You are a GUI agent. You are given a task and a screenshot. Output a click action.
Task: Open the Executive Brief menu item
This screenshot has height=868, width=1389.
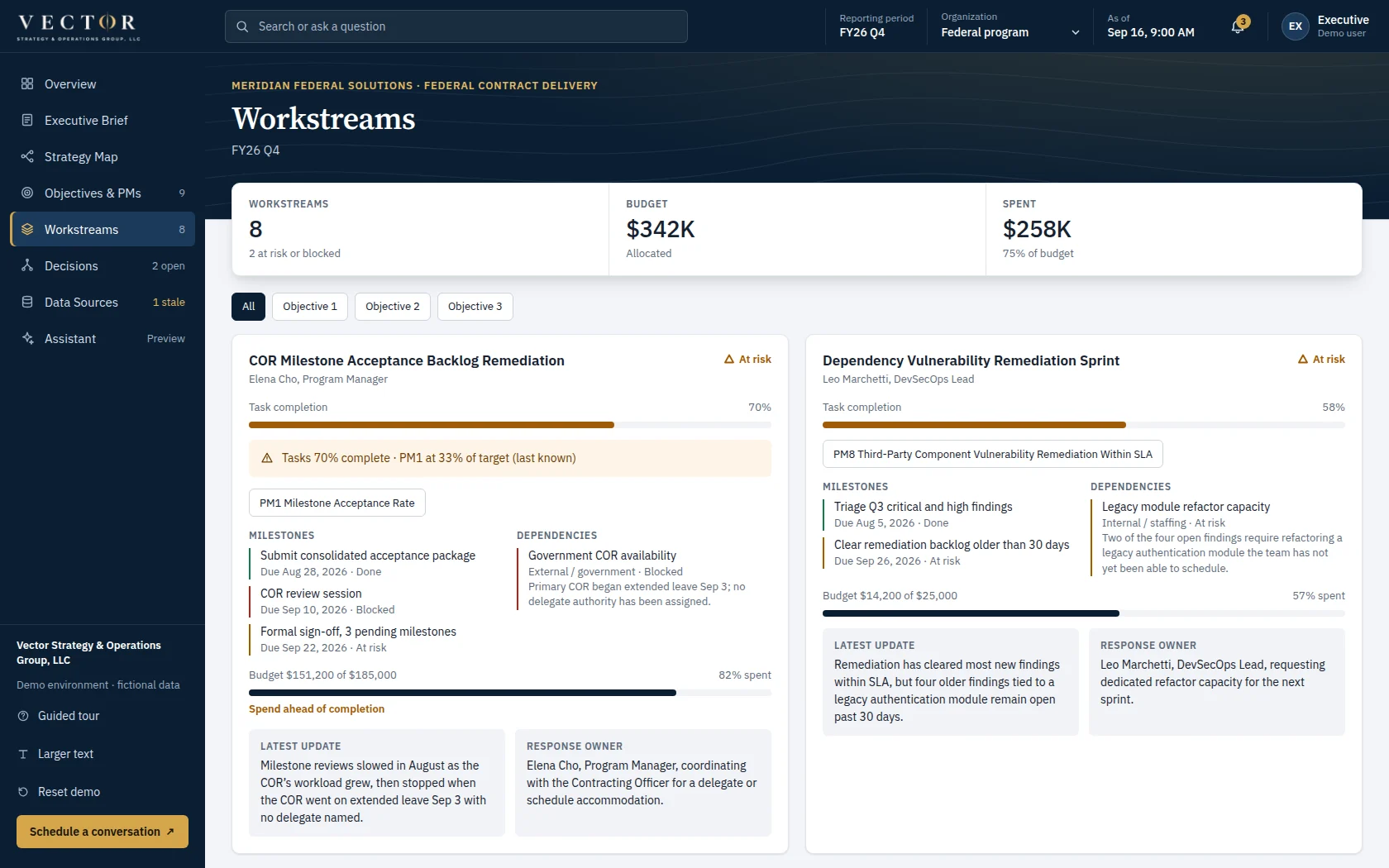click(x=103, y=120)
